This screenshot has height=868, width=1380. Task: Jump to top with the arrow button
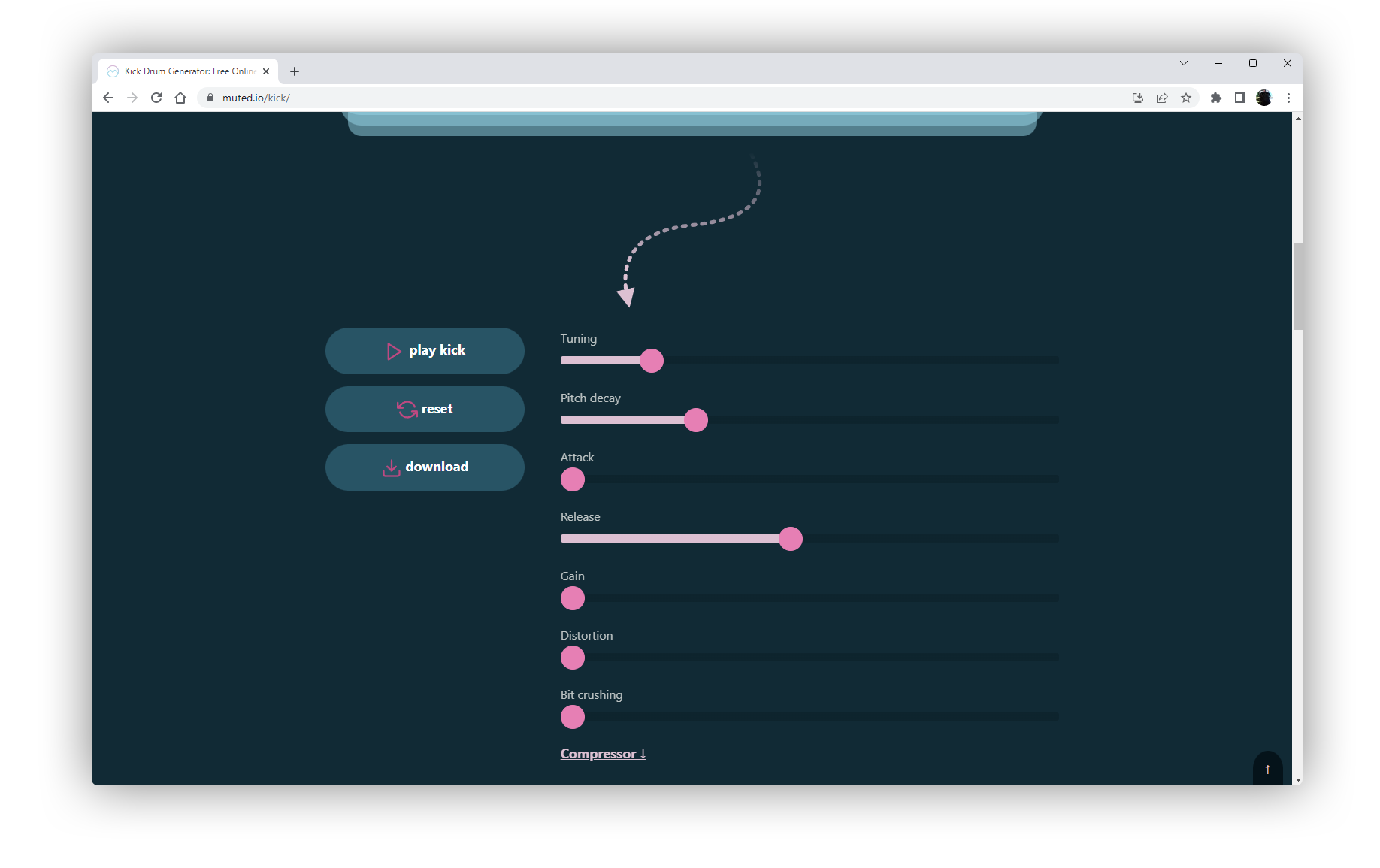pos(1267,769)
